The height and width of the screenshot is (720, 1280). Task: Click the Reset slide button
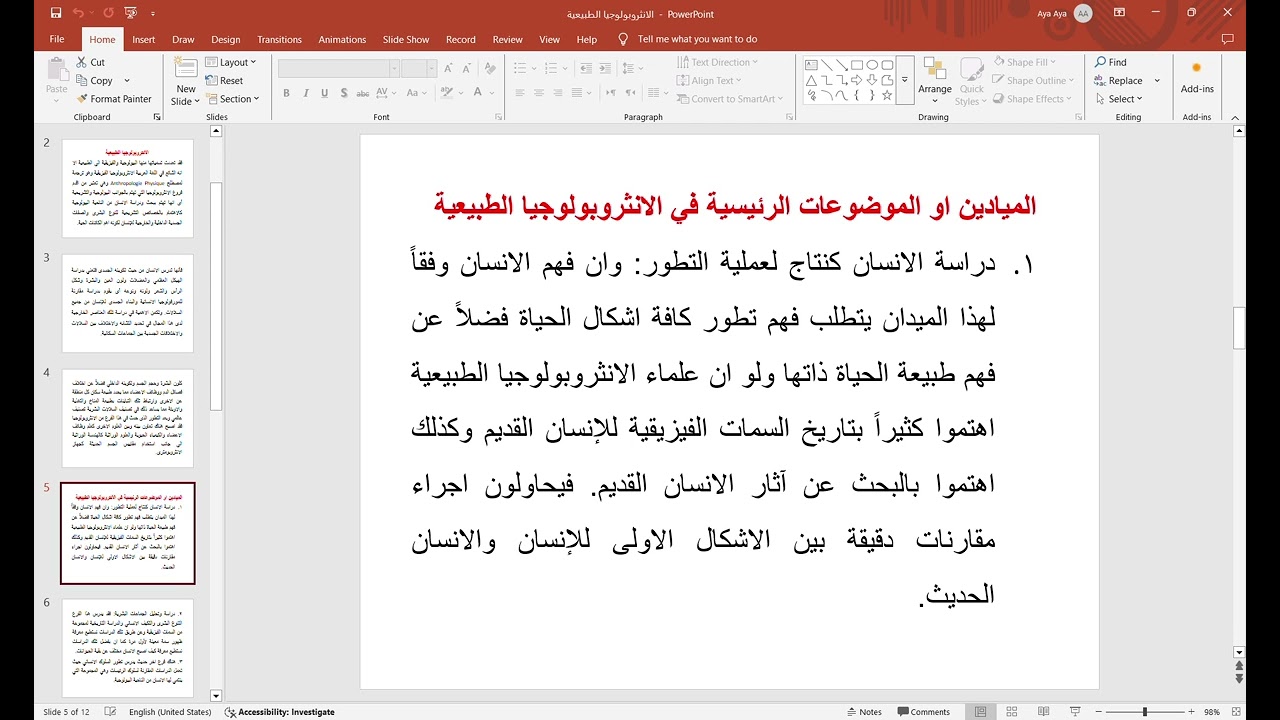[x=225, y=80]
